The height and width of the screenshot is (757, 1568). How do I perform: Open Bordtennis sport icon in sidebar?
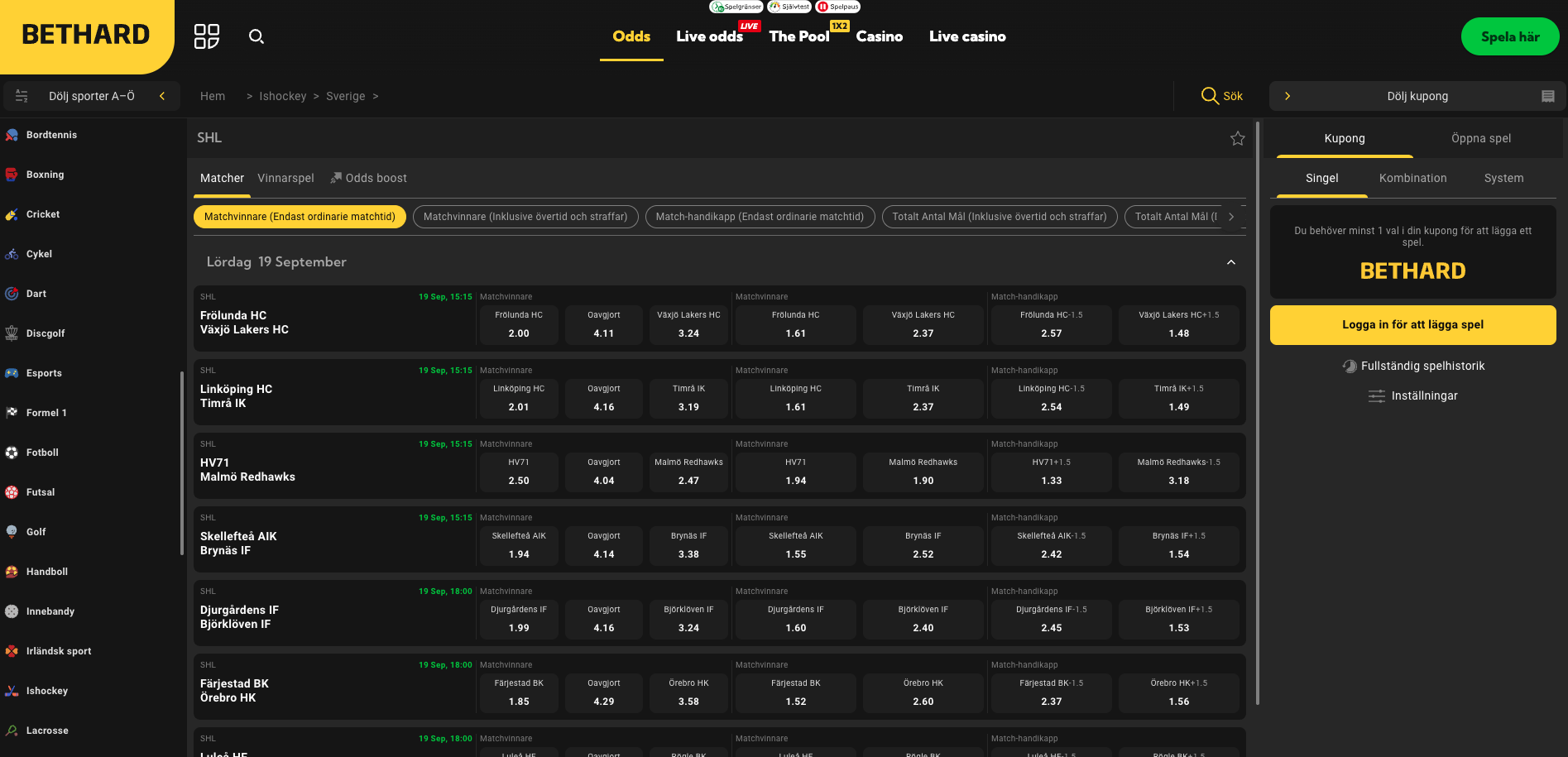click(12, 135)
